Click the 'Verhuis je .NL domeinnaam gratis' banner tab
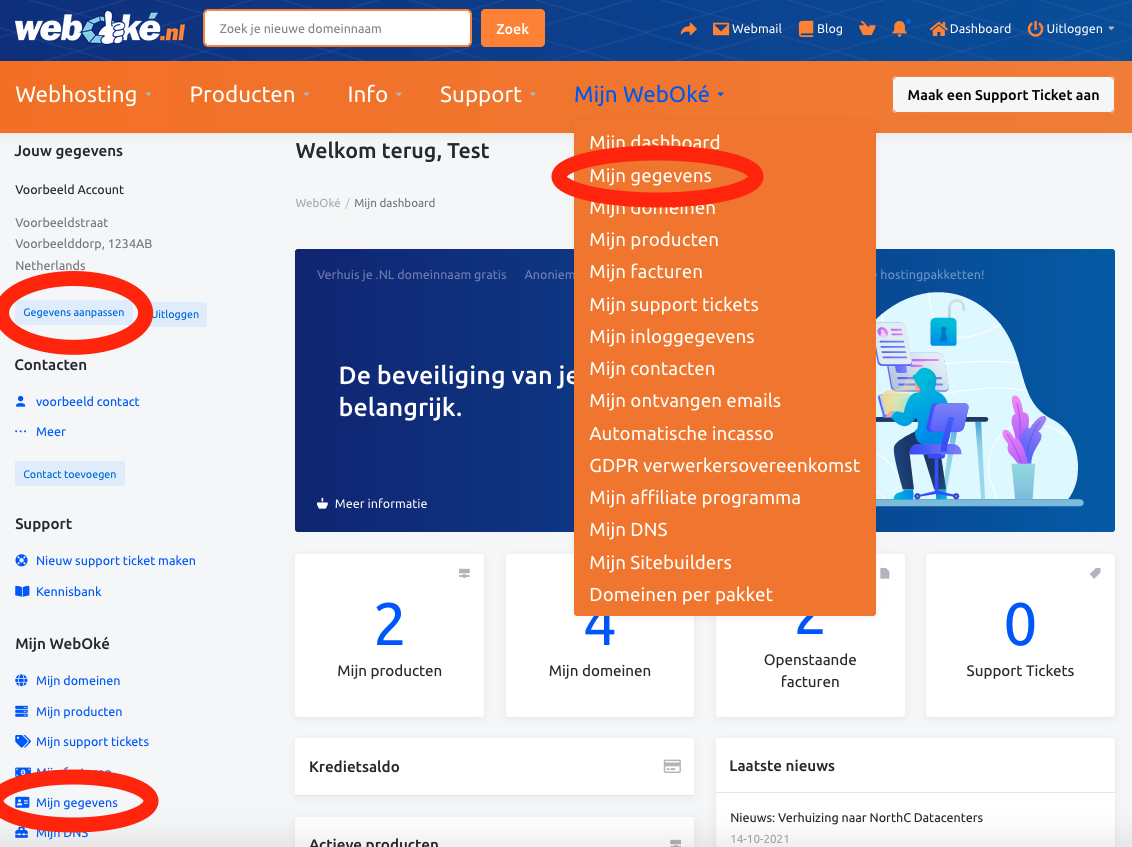1132x847 pixels. click(x=412, y=274)
